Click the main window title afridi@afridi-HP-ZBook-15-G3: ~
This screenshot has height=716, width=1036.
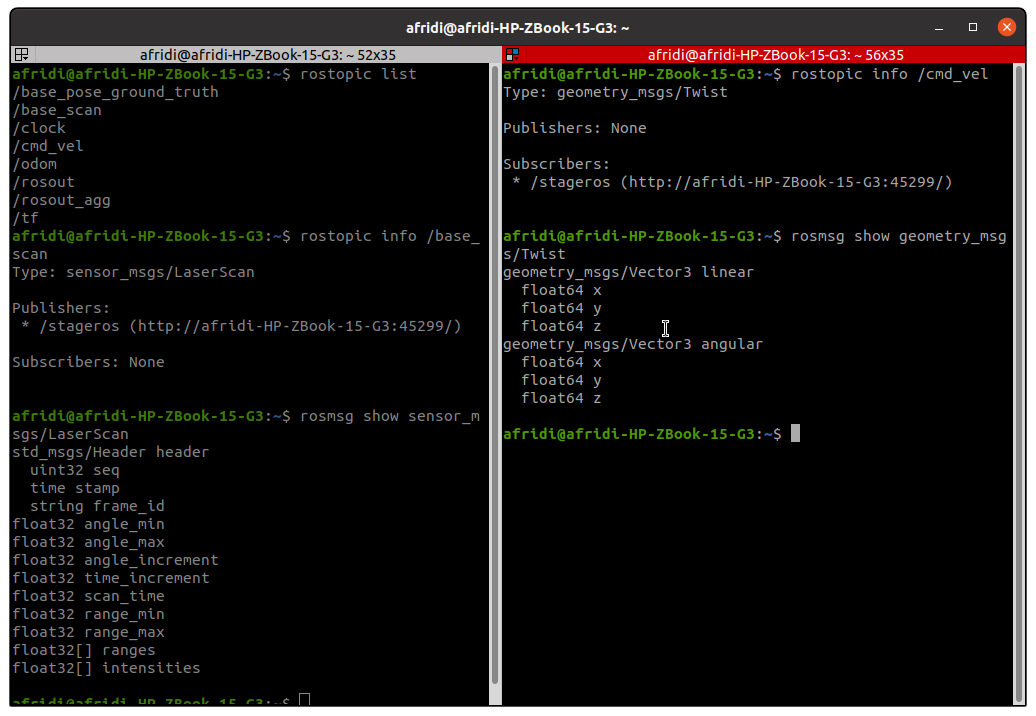pyautogui.click(x=517, y=28)
